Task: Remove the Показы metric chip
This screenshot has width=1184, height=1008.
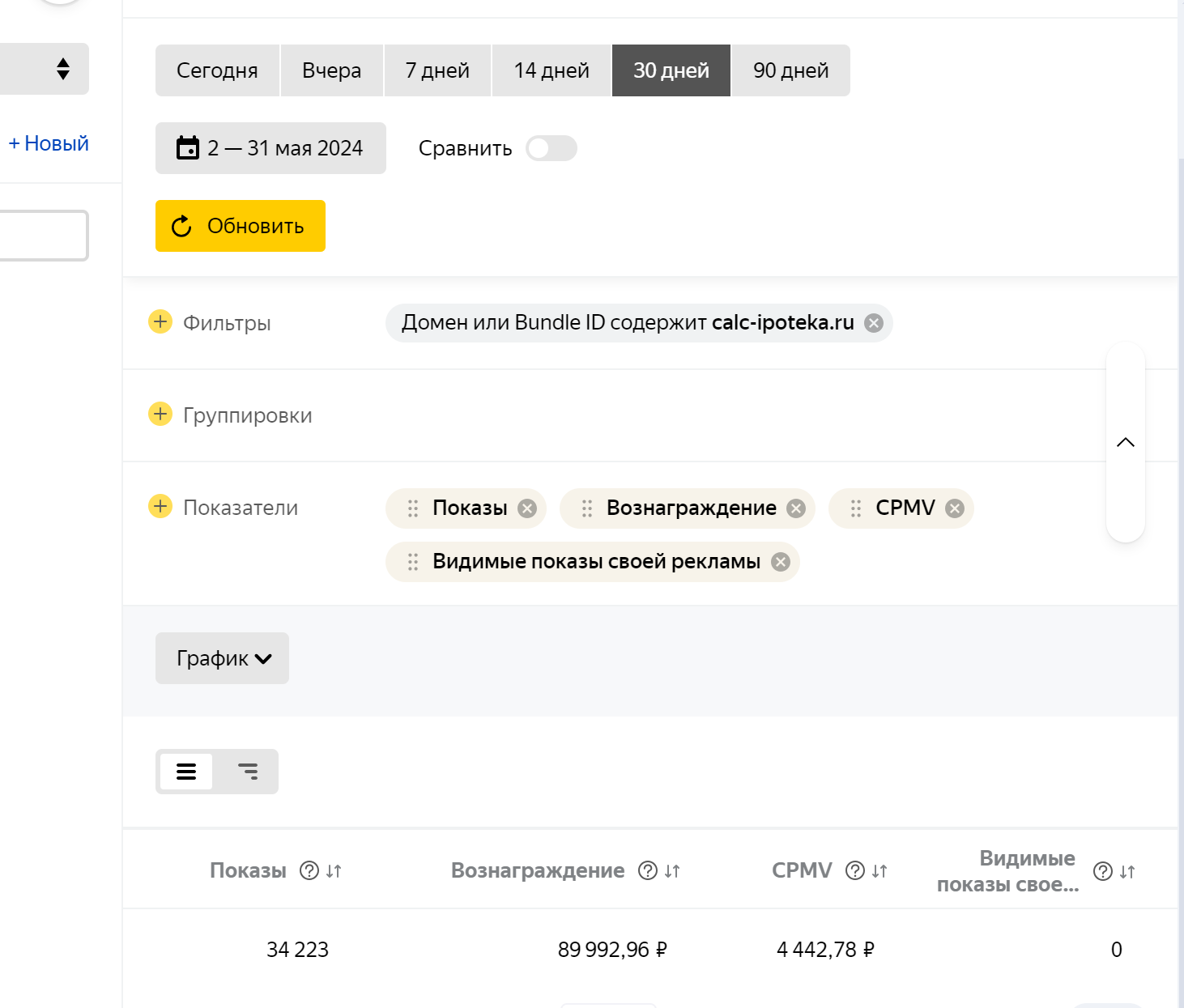Action: click(x=527, y=508)
